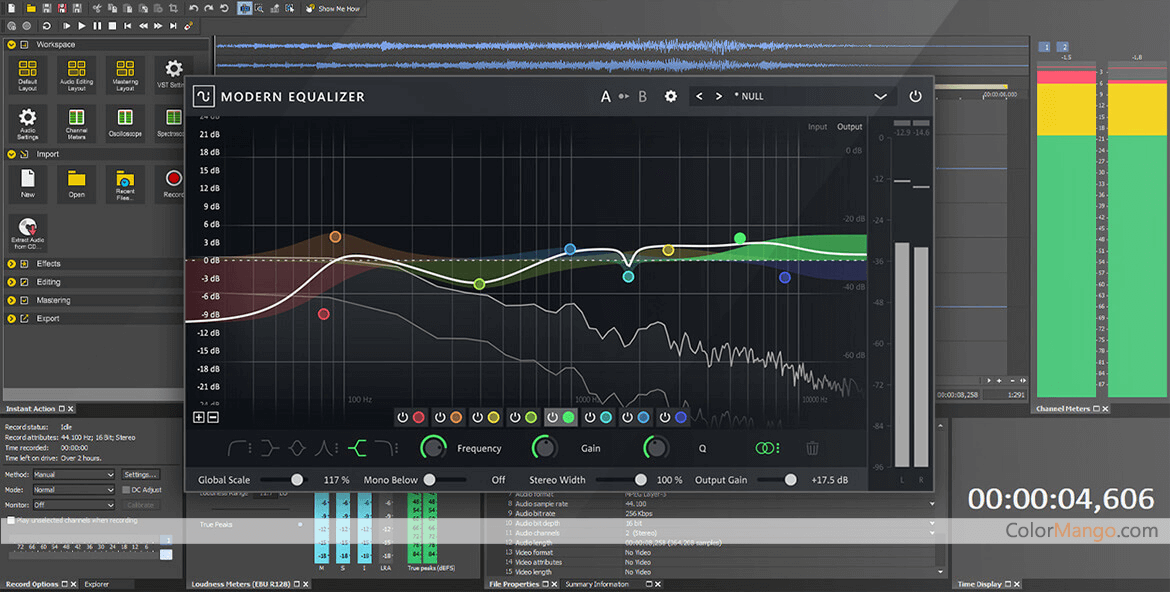Open equalizer settings gear
1170x592 pixels.
(x=671, y=96)
